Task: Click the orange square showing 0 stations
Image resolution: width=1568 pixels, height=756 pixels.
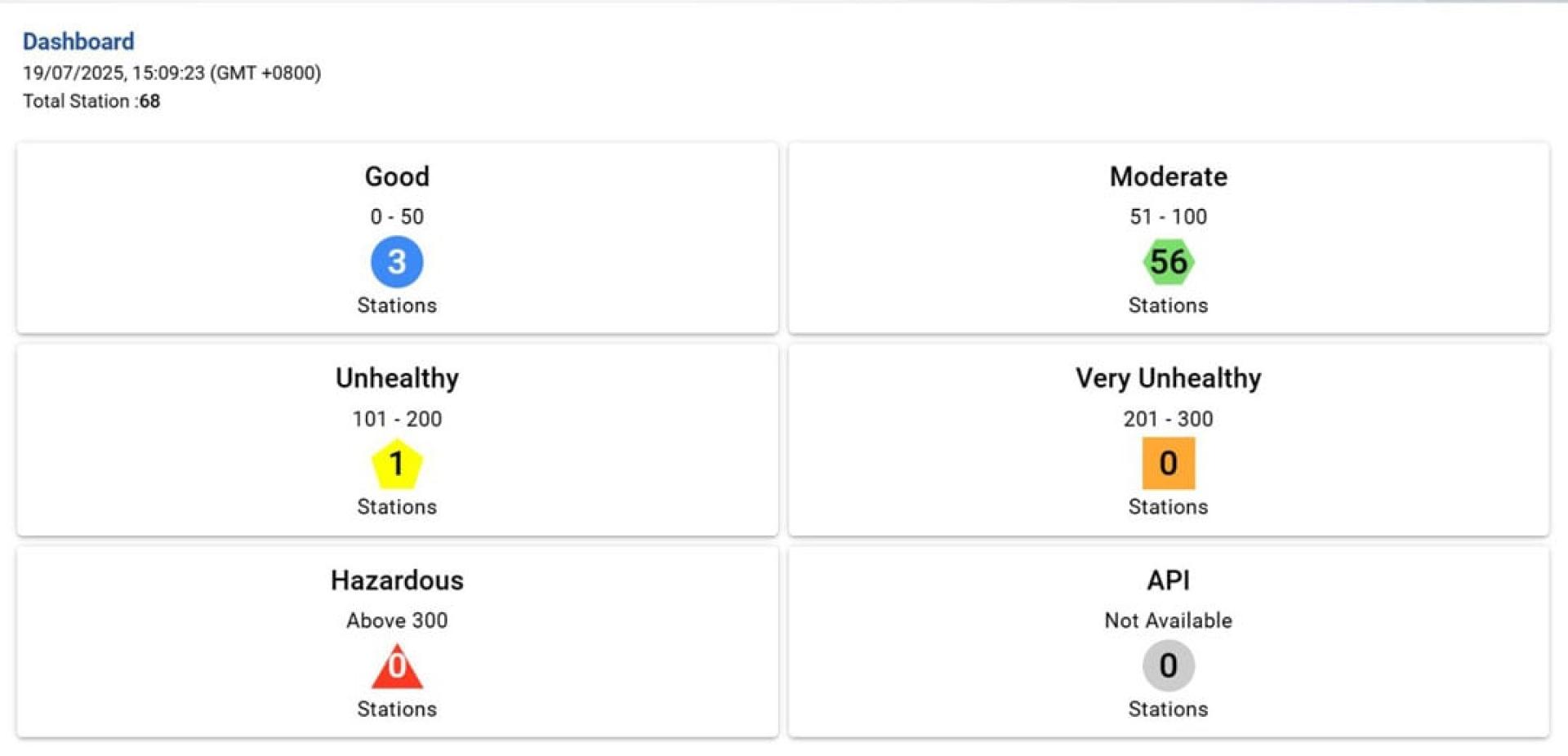Action: point(1168,463)
